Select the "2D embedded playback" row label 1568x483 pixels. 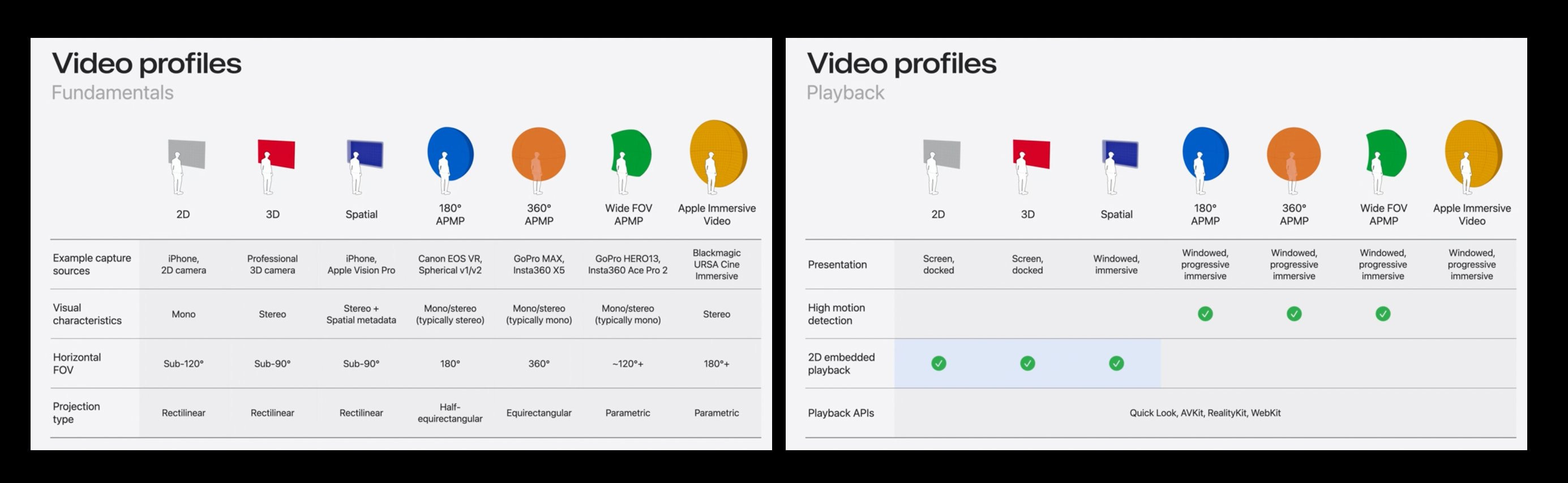[841, 363]
